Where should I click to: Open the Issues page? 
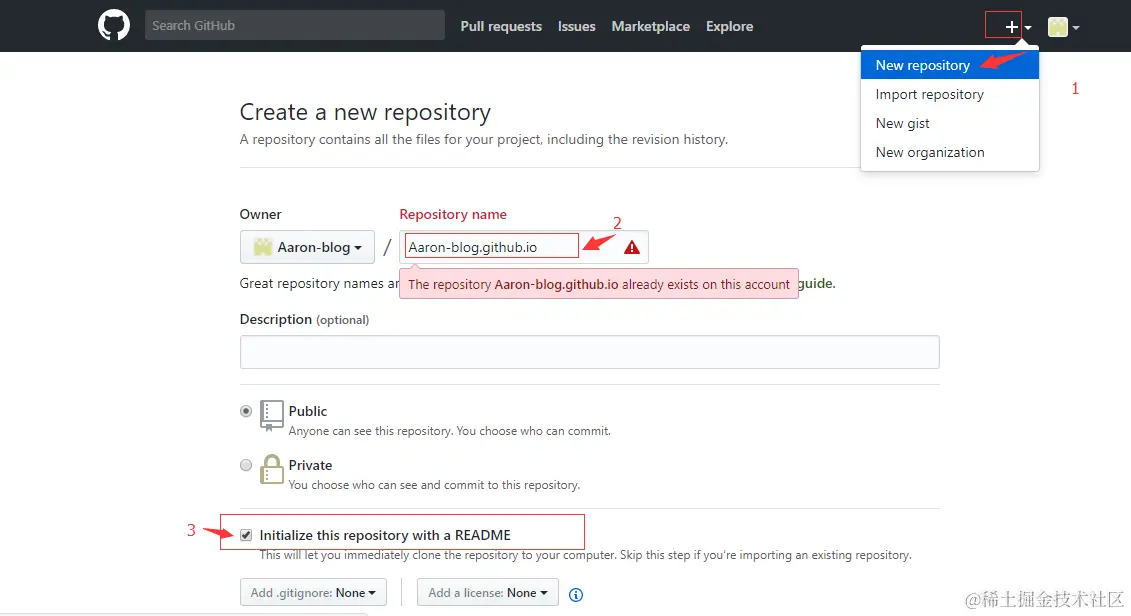pos(576,26)
